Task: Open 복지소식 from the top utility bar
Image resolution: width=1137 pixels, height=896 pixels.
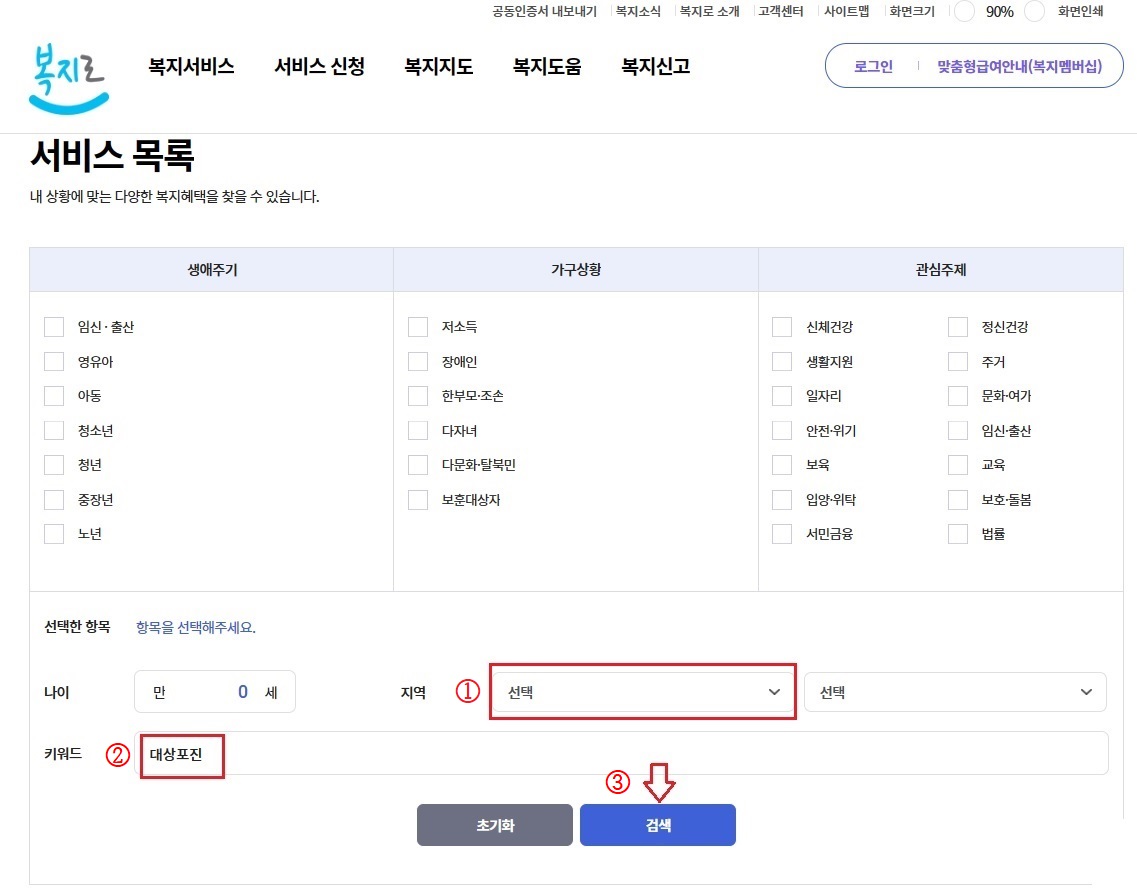Action: 638,12
